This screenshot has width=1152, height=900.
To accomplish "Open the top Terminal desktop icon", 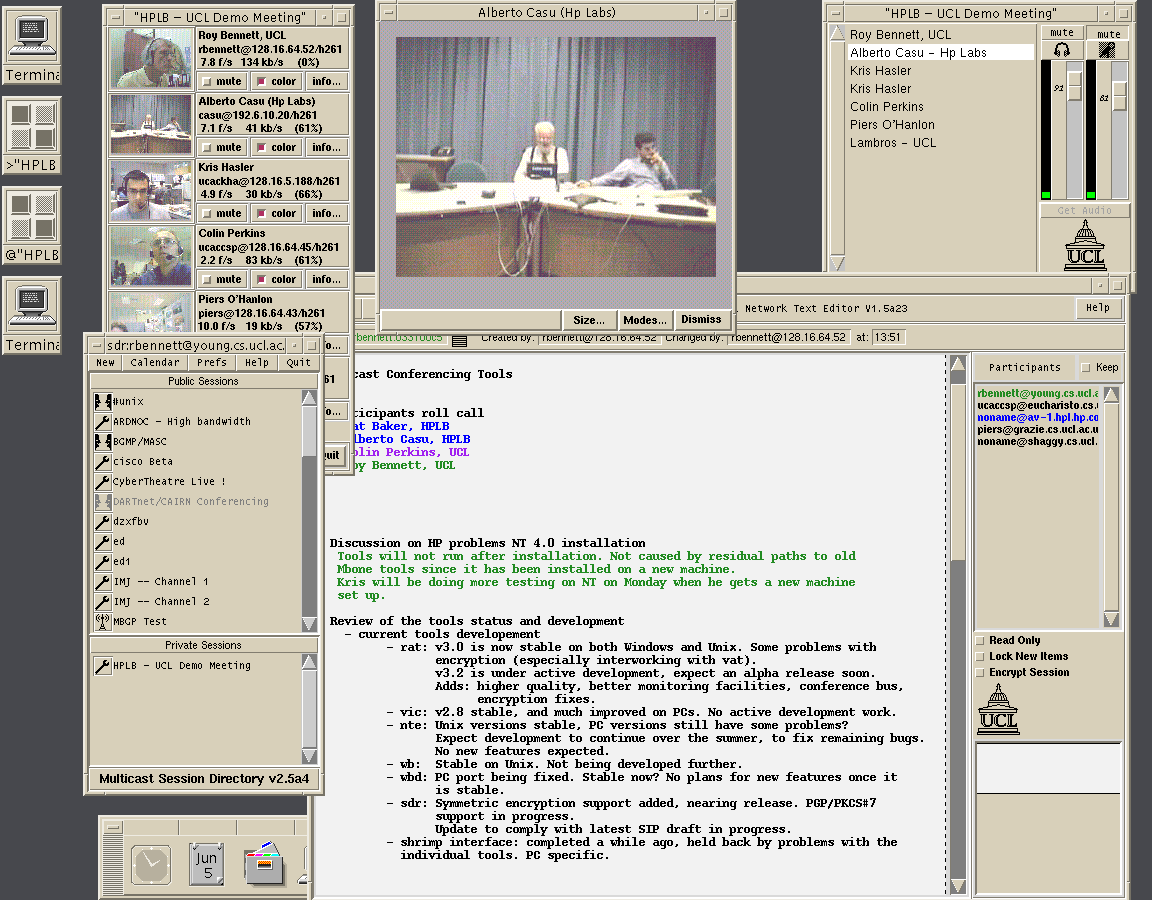I will click(32, 36).
